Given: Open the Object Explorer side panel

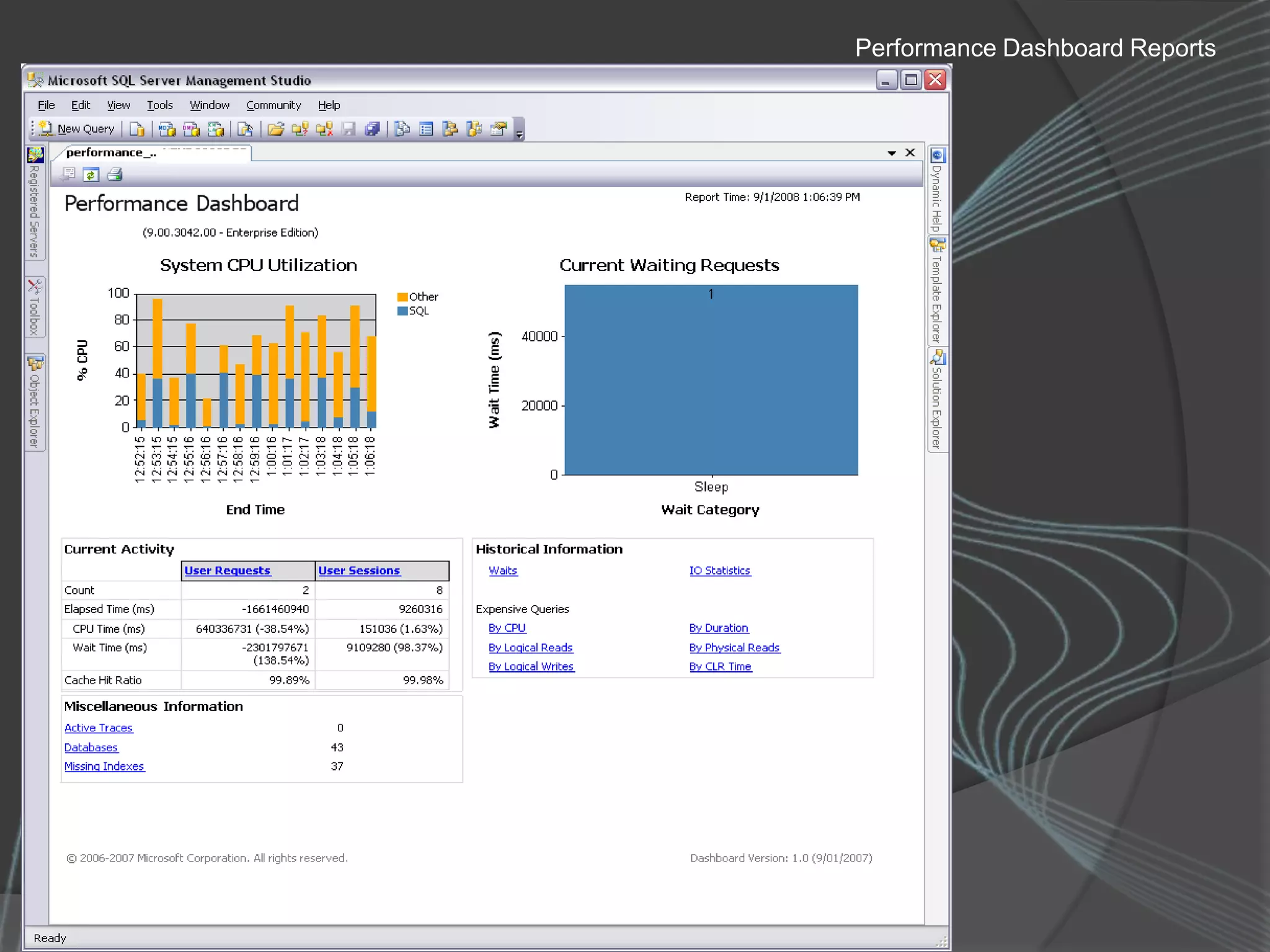Looking at the screenshot, I should pos(35,402).
